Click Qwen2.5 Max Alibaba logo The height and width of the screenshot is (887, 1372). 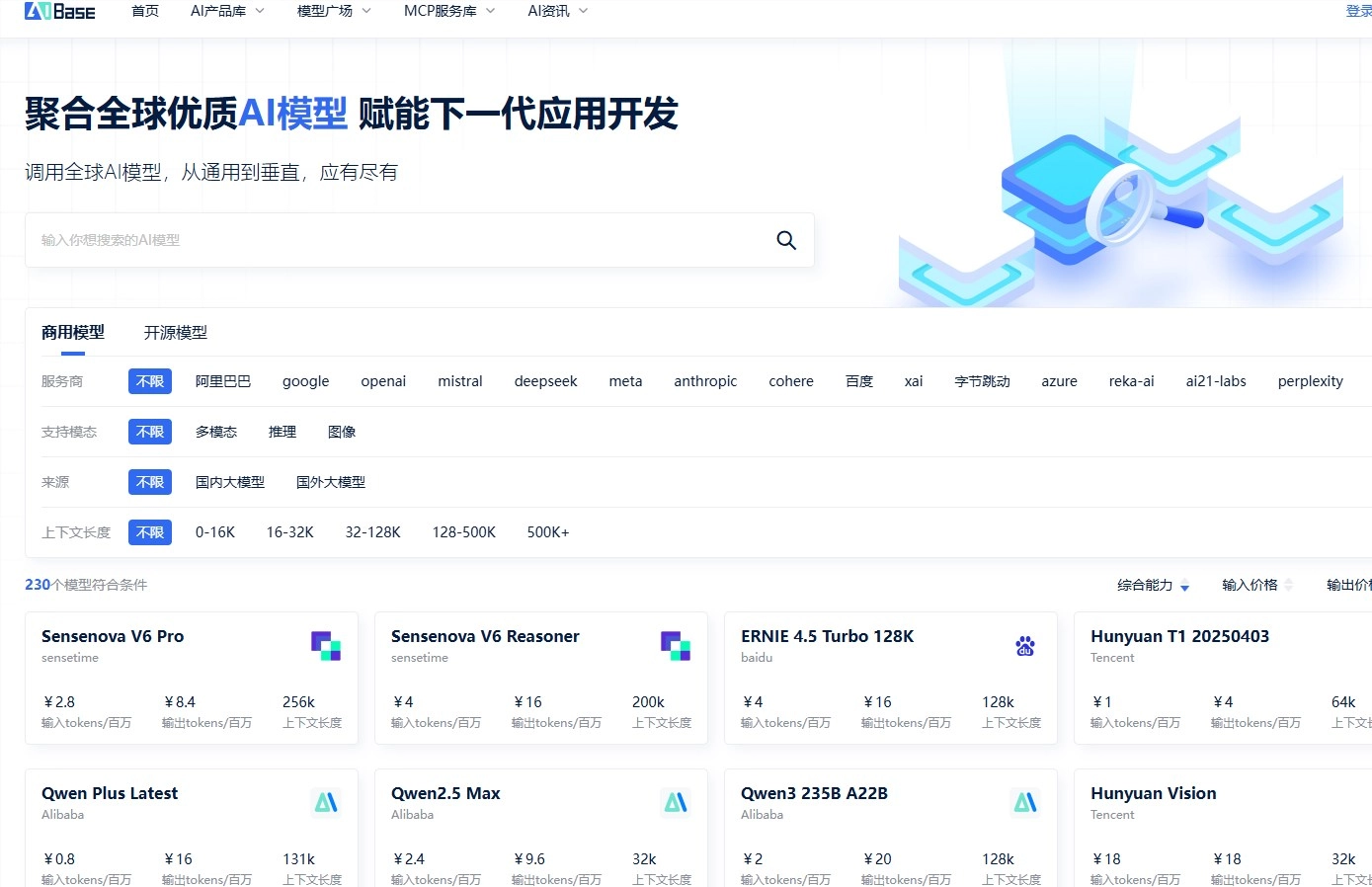coord(676,803)
